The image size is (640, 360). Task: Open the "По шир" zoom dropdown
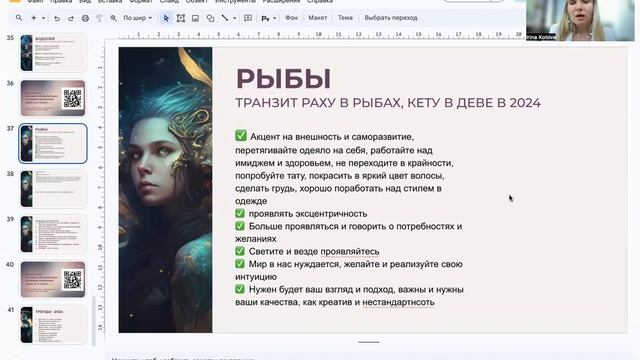(137, 18)
